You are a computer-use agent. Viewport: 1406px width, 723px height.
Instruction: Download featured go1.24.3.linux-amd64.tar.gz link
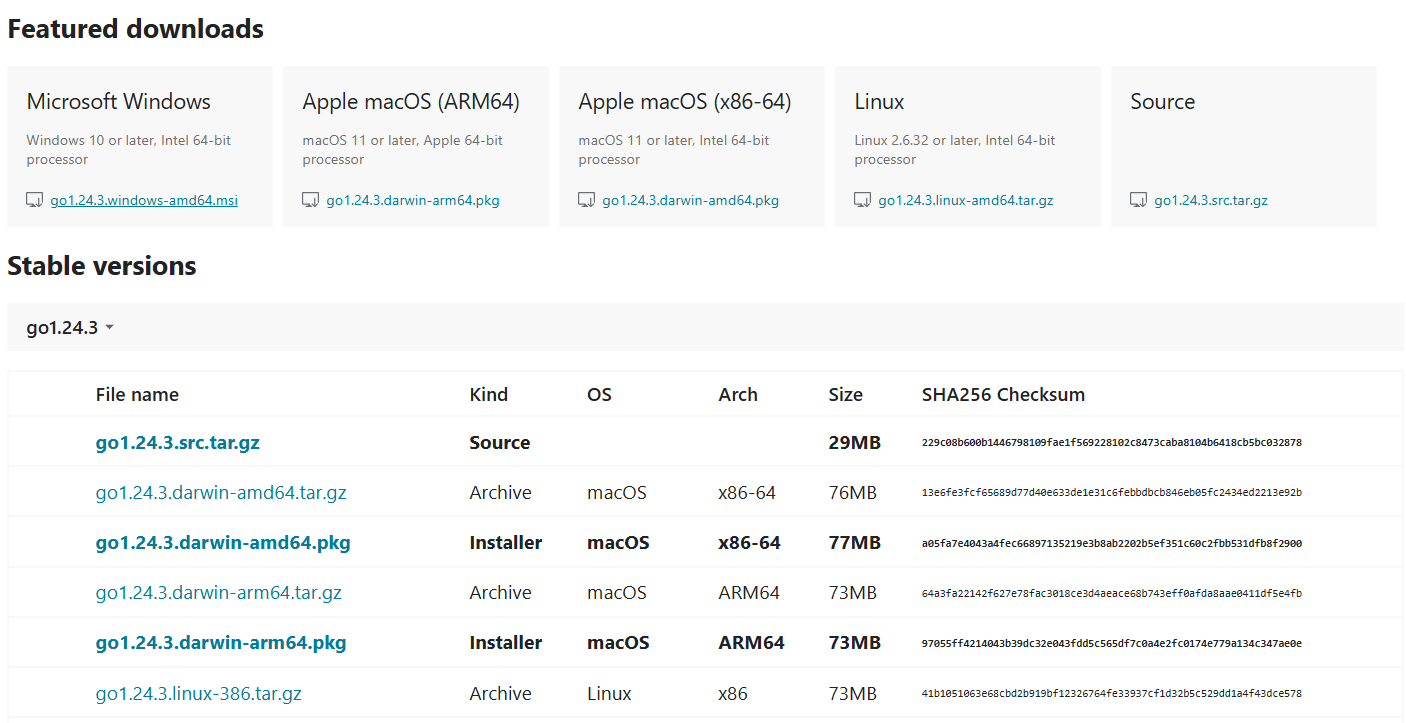(966, 200)
